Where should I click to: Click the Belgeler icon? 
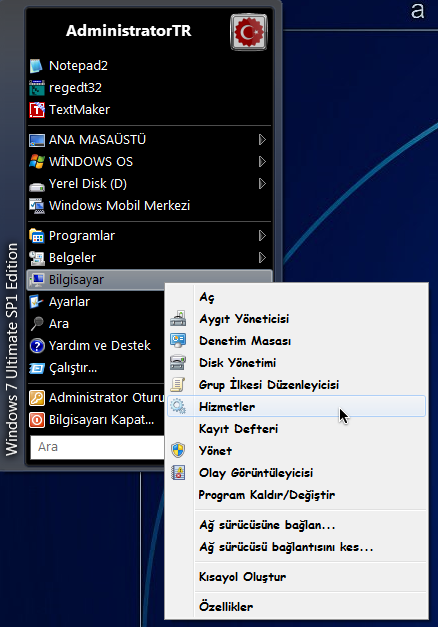(37, 258)
